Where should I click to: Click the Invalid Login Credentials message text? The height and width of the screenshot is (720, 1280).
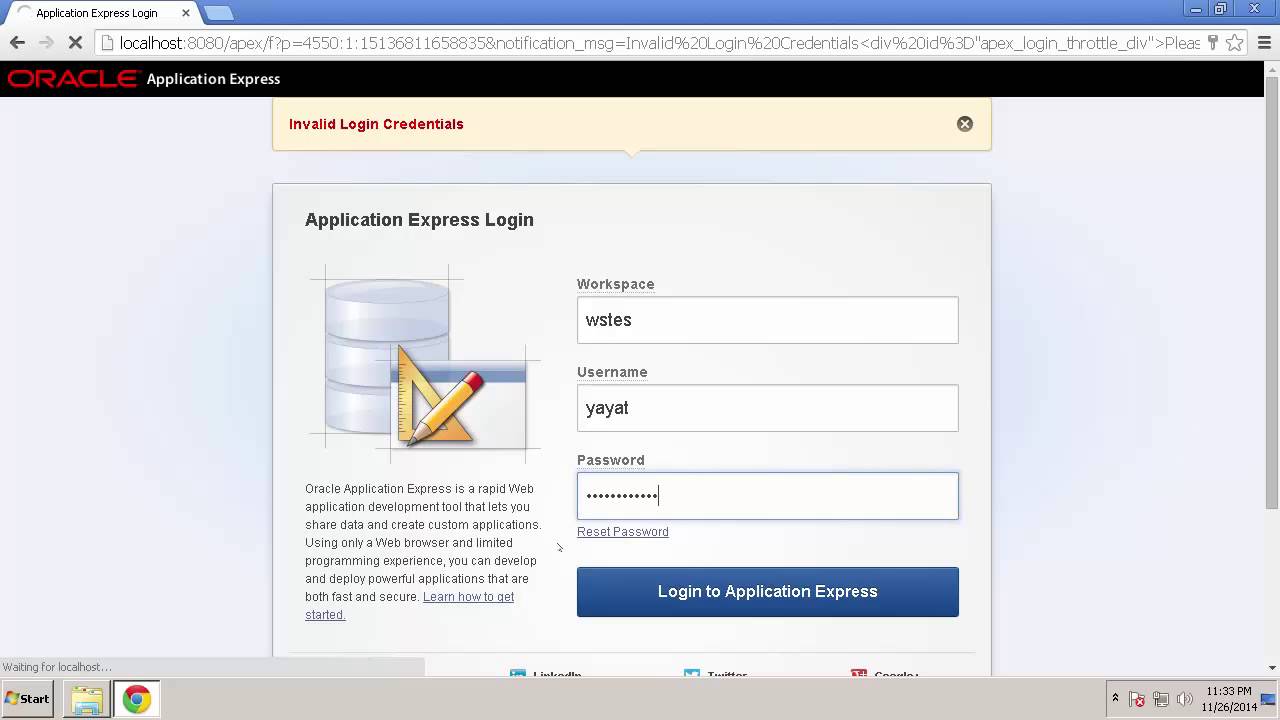(x=376, y=124)
